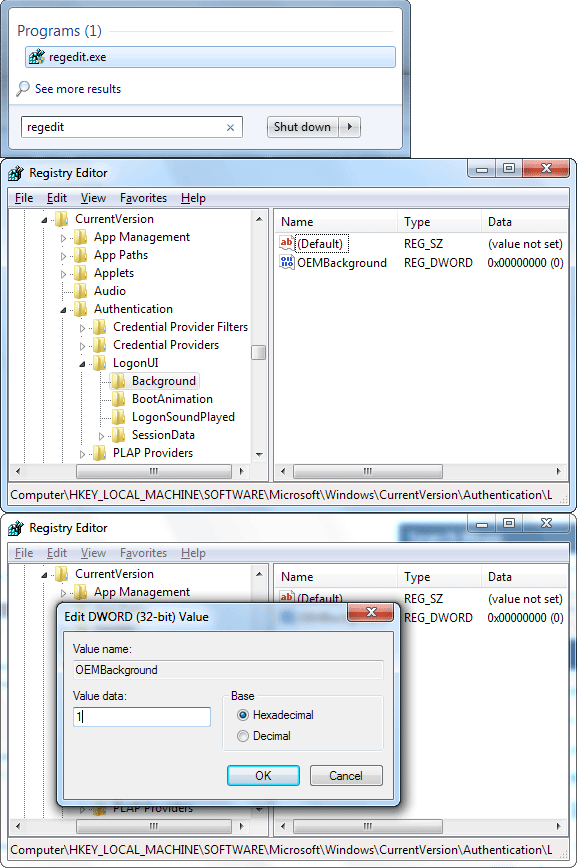Click the tree pane horizontal scrollbar thumb in upper window
The image size is (577, 868).
coord(153,471)
